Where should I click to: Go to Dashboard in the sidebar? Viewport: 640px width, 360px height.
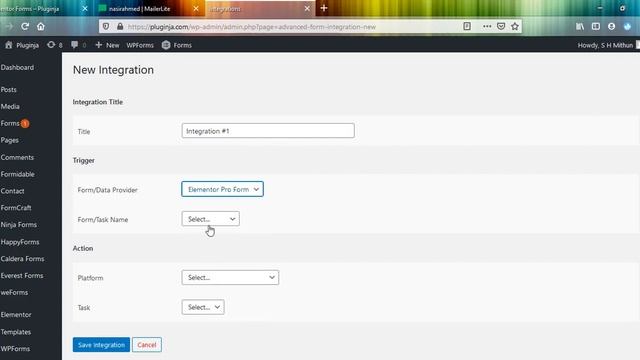pyautogui.click(x=17, y=67)
